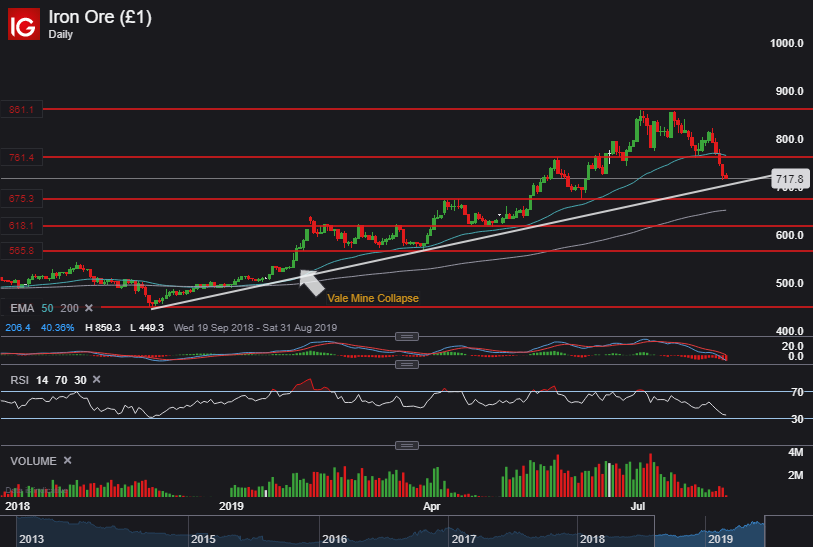This screenshot has width=813, height=547.
Task: Select the VOLUME indicator label
Action: pyautogui.click(x=34, y=461)
